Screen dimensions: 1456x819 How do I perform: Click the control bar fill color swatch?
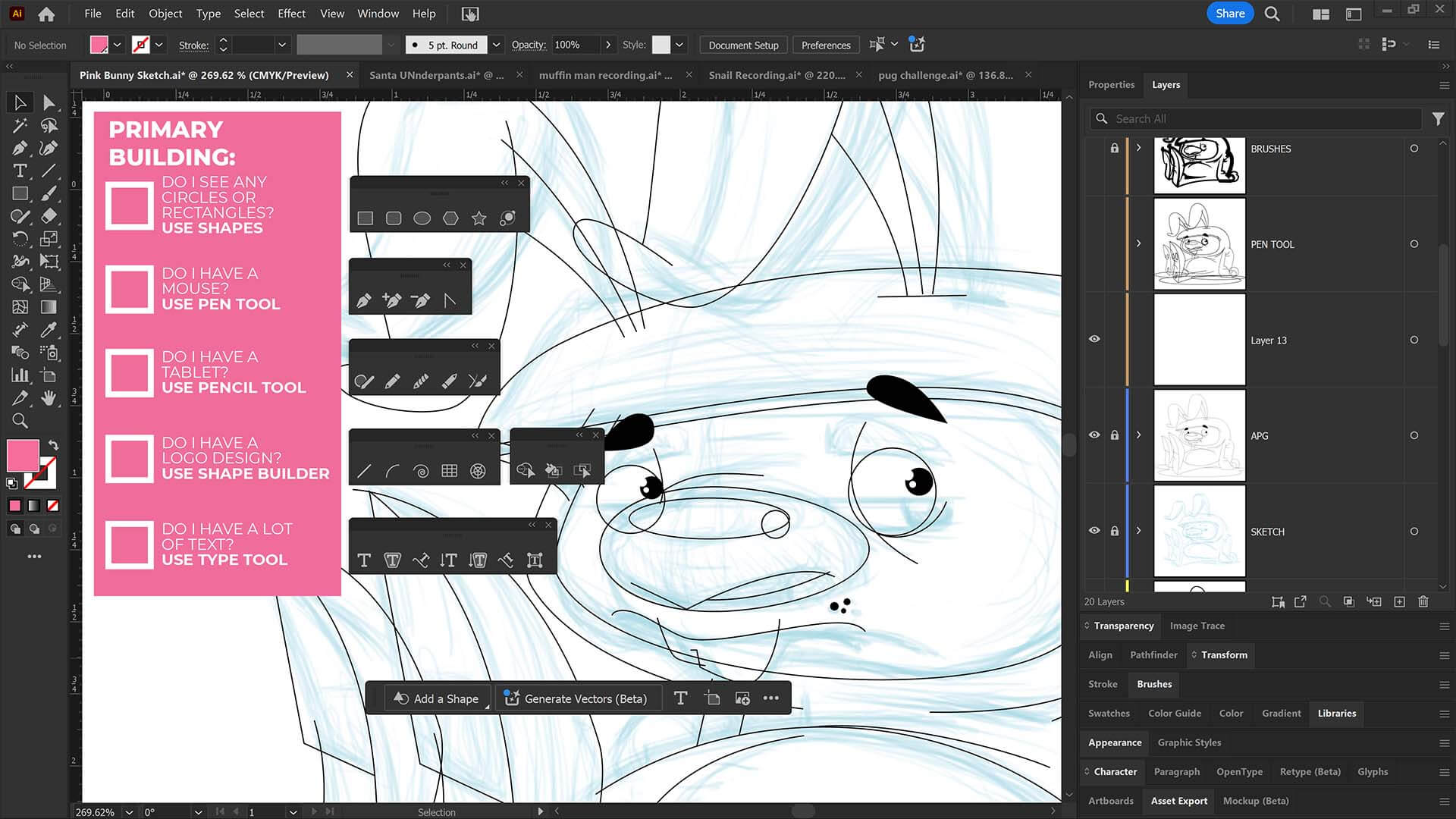(x=99, y=45)
